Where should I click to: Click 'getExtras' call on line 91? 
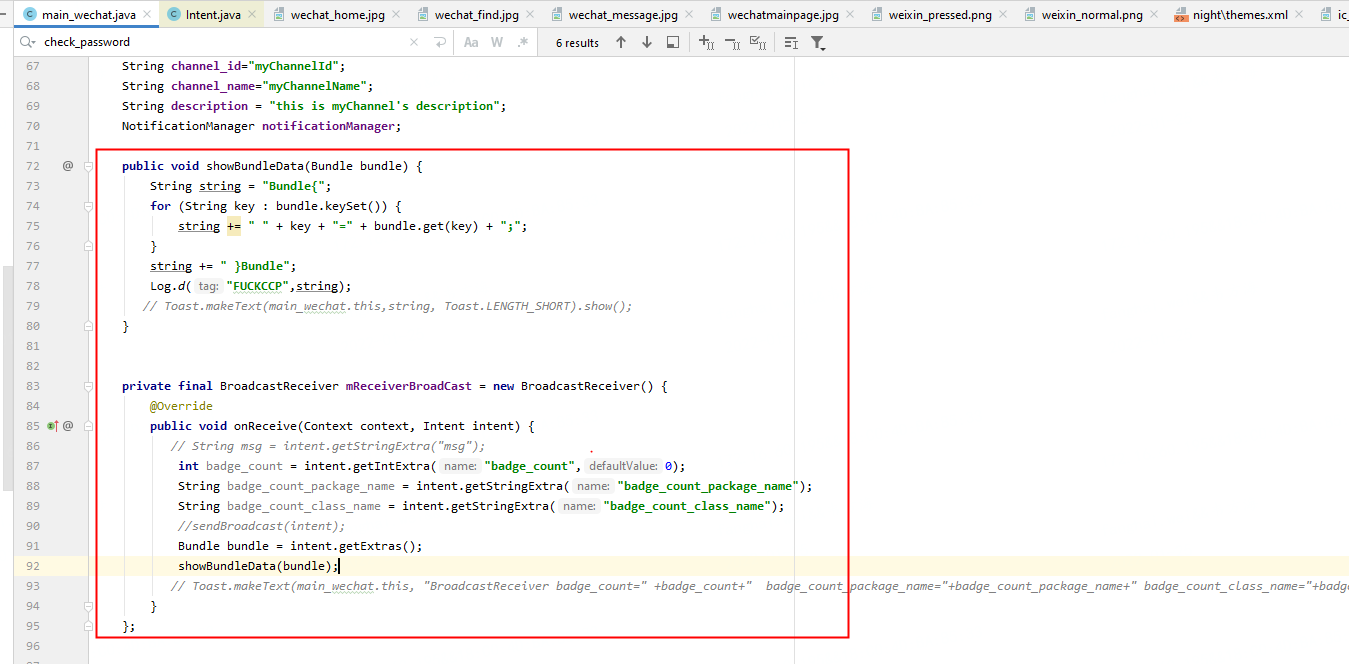tap(372, 546)
